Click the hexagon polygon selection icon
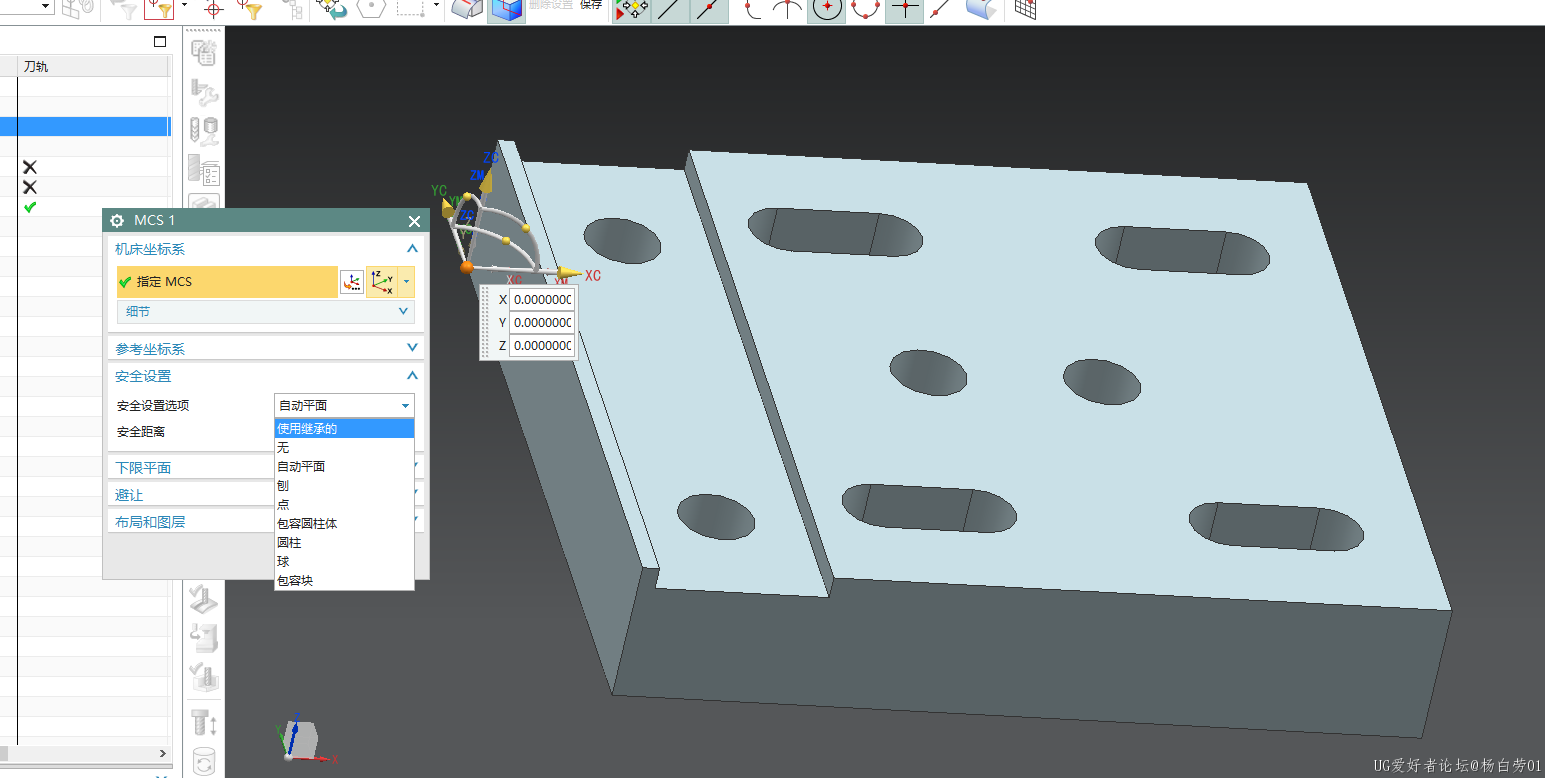 372,10
